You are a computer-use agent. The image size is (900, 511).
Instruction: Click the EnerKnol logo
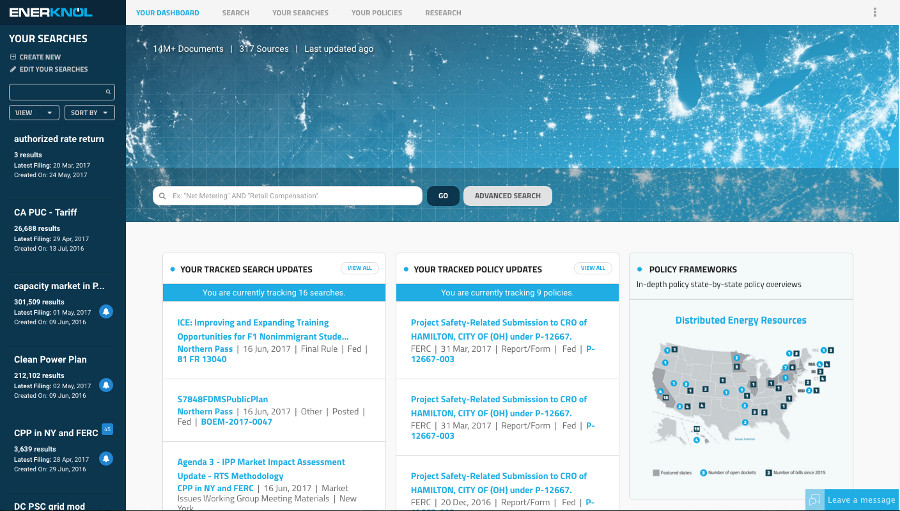tap(51, 12)
